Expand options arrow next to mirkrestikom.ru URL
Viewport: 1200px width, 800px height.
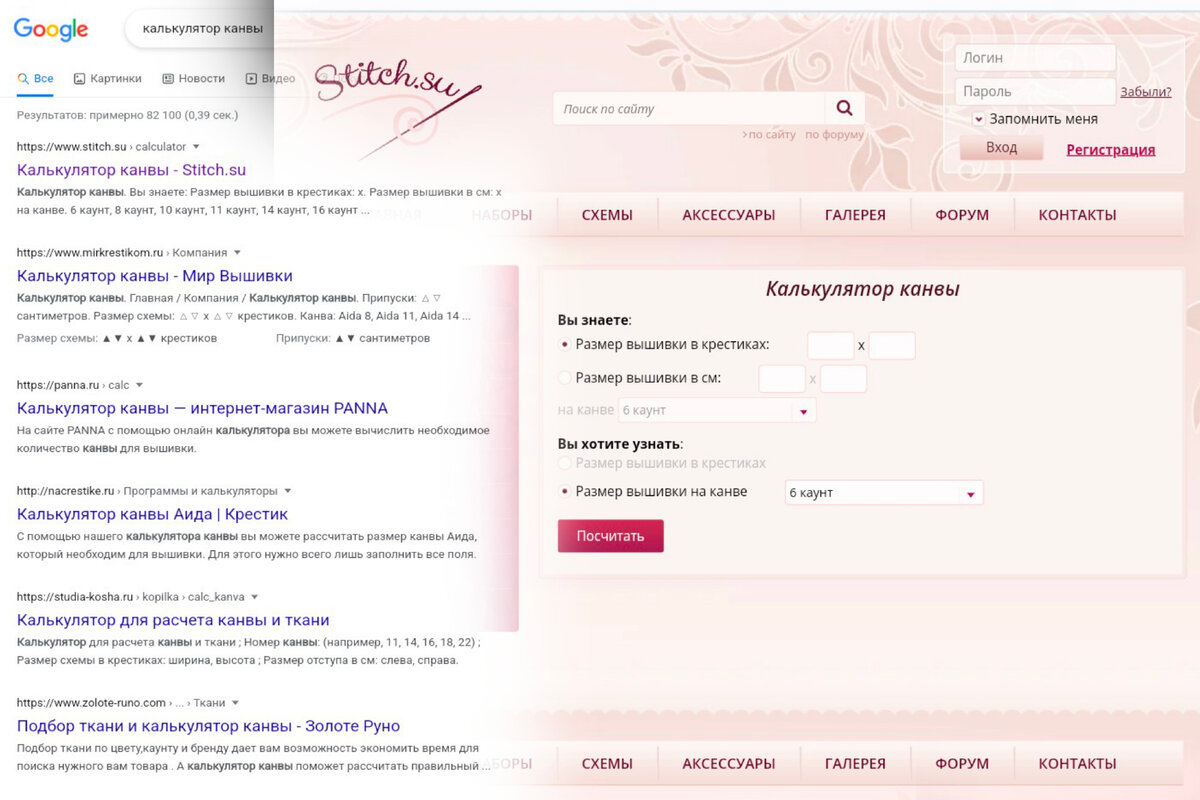pyautogui.click(x=237, y=253)
